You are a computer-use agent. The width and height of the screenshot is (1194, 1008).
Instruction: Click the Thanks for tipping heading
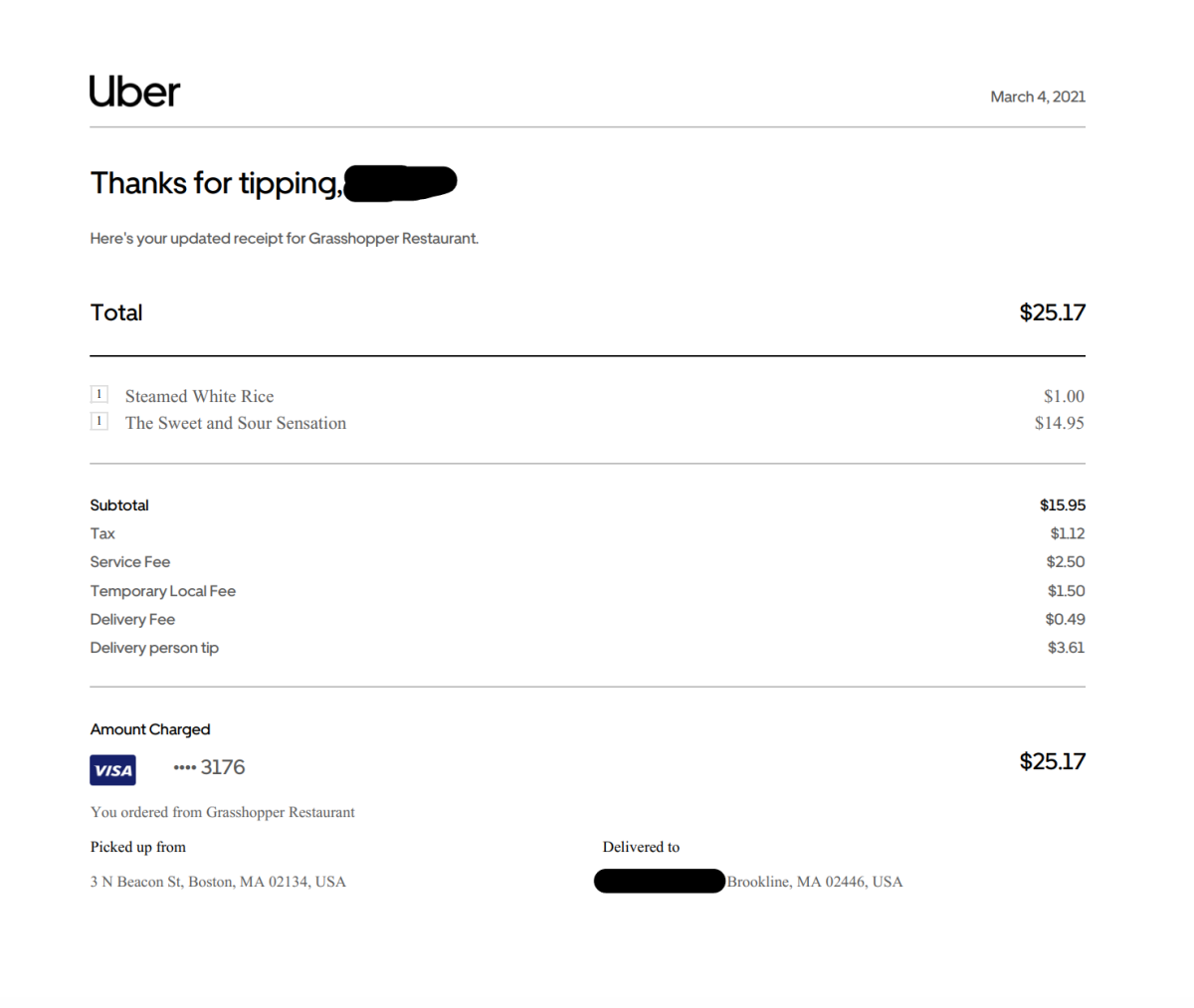pos(216,183)
